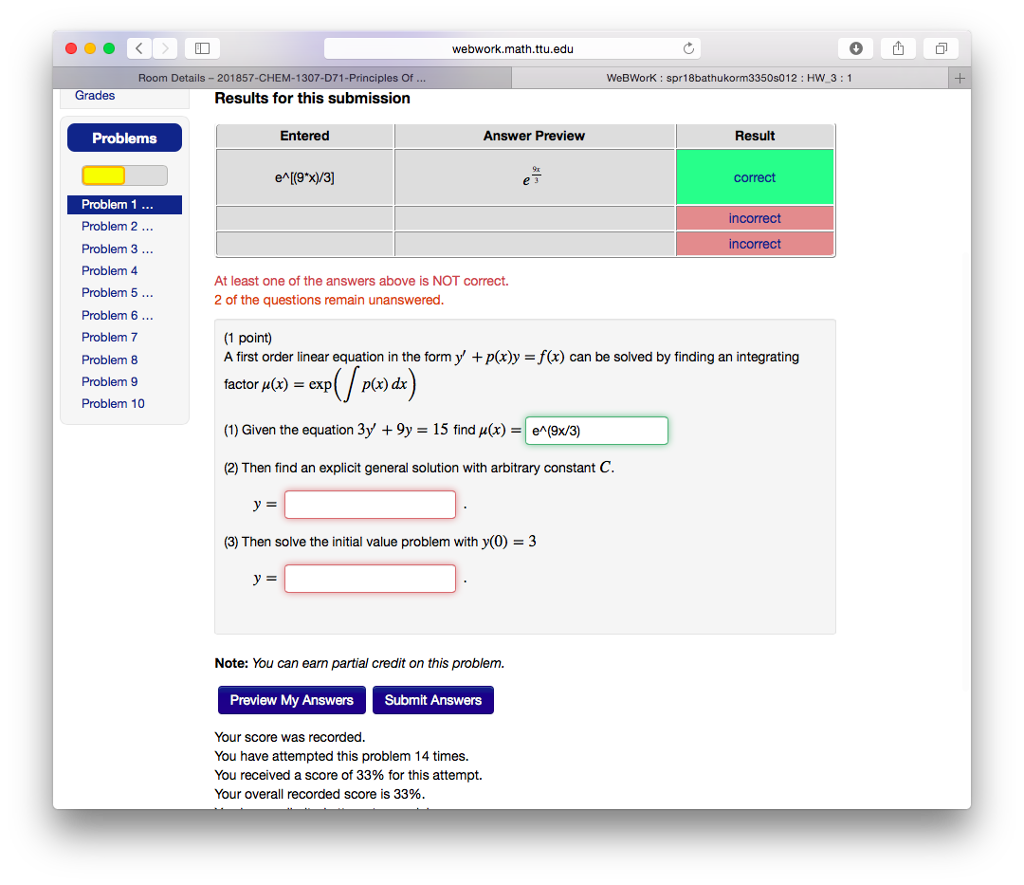Viewport: 1024px width, 885px height.
Task: Toggle the Sidebar icon in Safari toolbar
Action: click(x=201, y=47)
